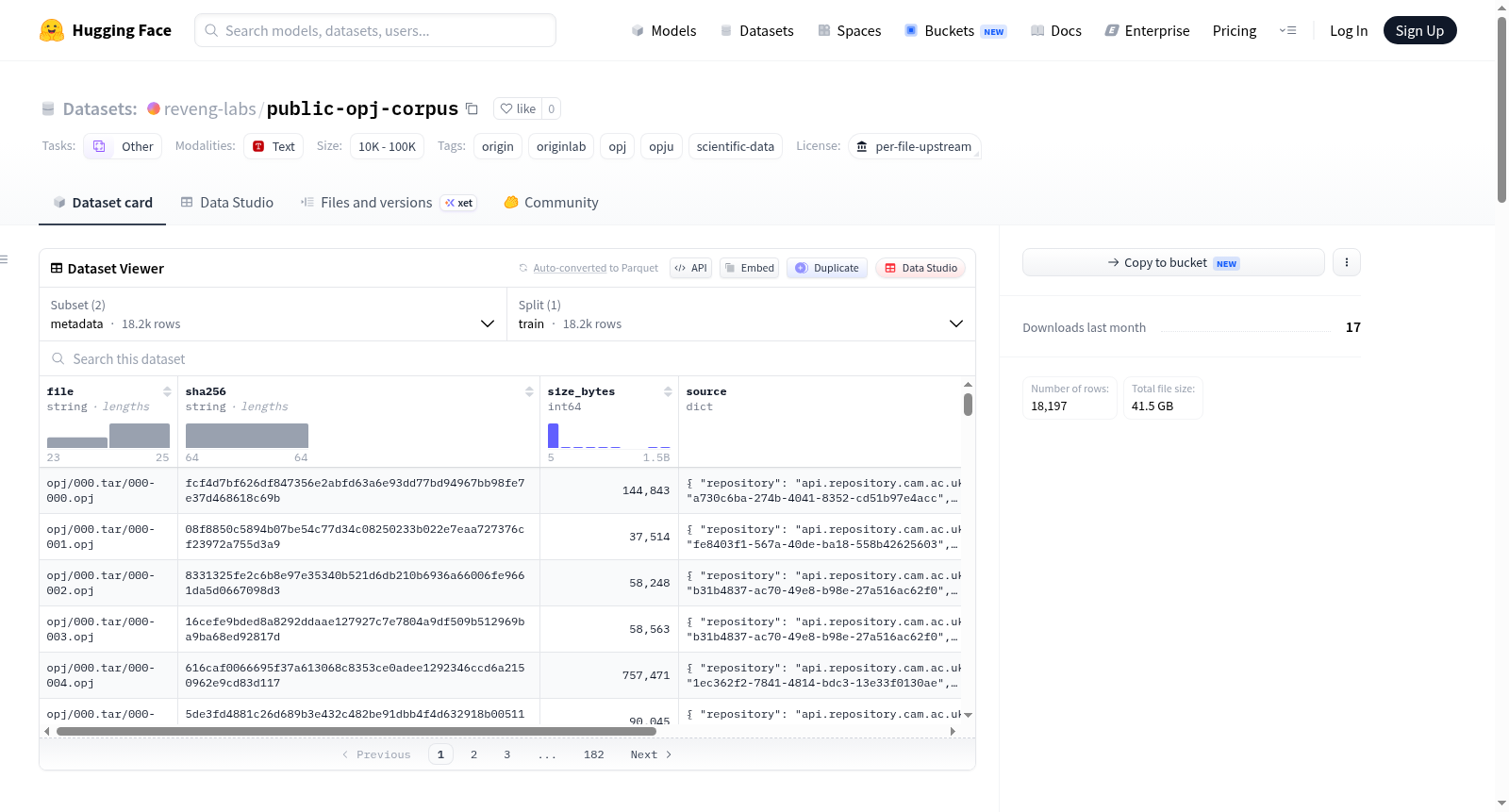The width and height of the screenshot is (1509, 812).
Task: Select the file cell opj/000.tar/000-002.opj
Action: [x=108, y=583]
